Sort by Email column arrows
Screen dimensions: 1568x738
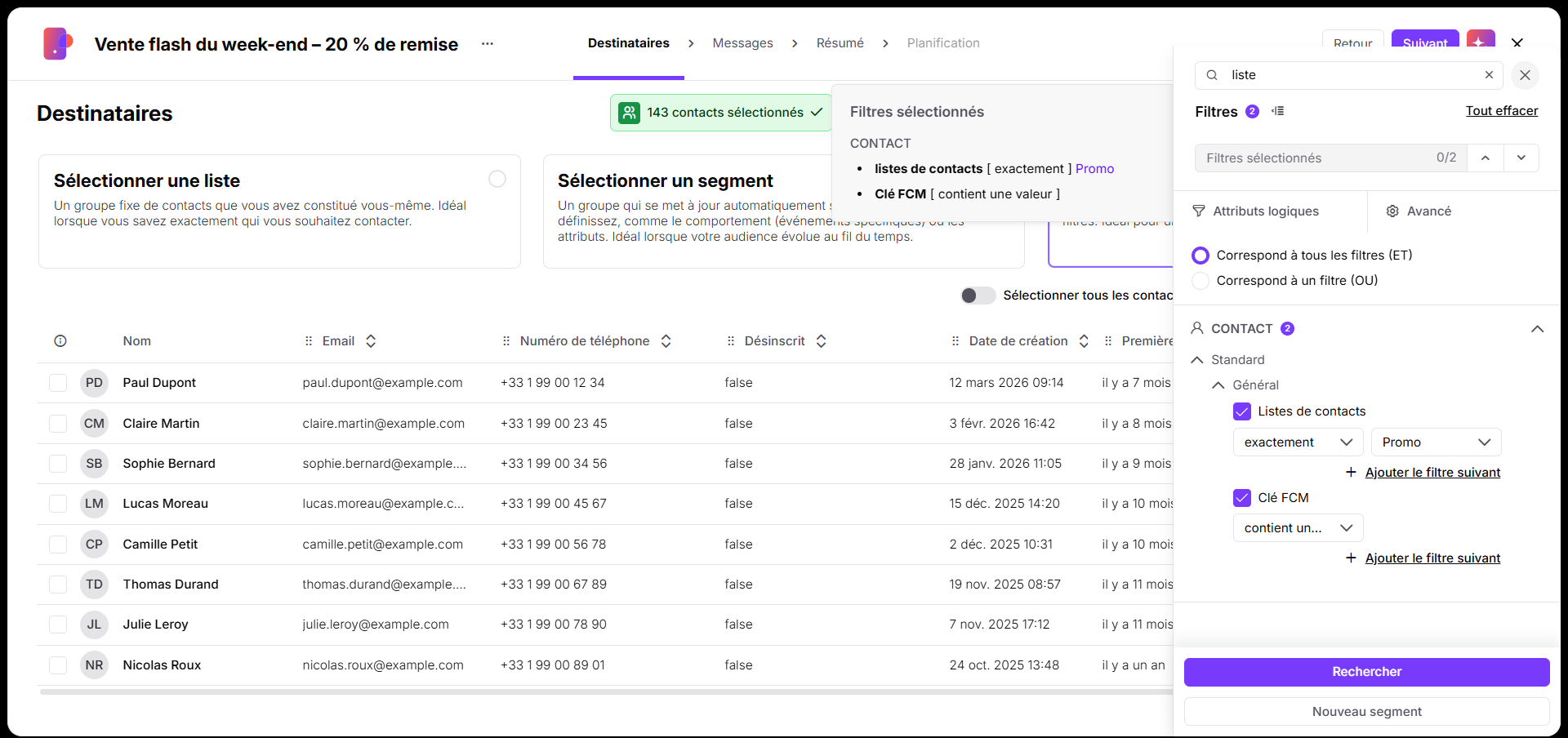pyautogui.click(x=371, y=341)
